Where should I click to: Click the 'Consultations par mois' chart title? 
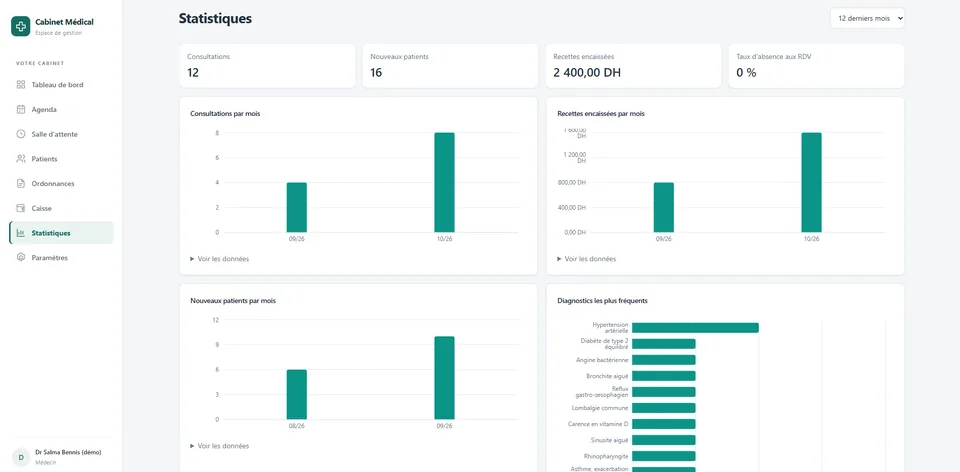225,114
